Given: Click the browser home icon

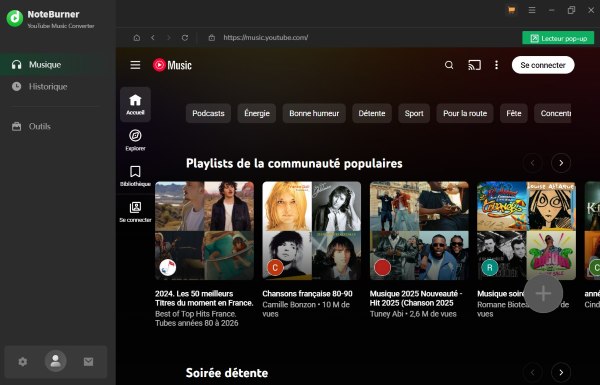Looking at the screenshot, I should 137,38.
